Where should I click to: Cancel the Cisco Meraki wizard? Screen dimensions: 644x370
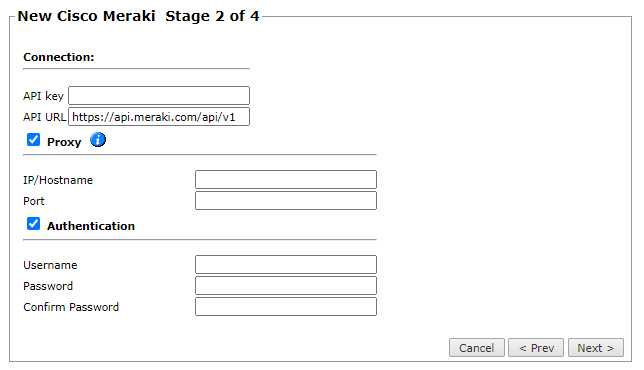[x=476, y=348]
